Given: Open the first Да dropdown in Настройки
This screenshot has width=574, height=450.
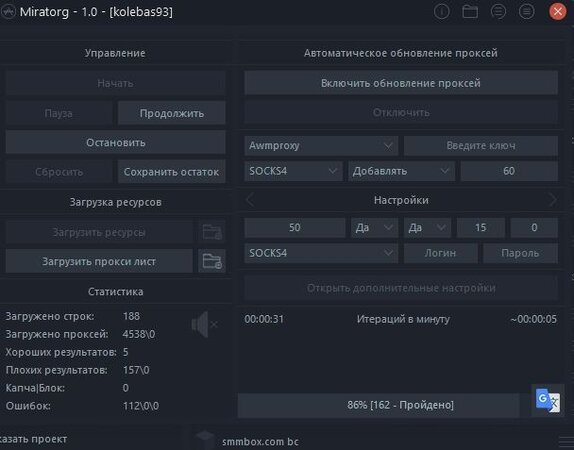Looking at the screenshot, I should coord(374,228).
